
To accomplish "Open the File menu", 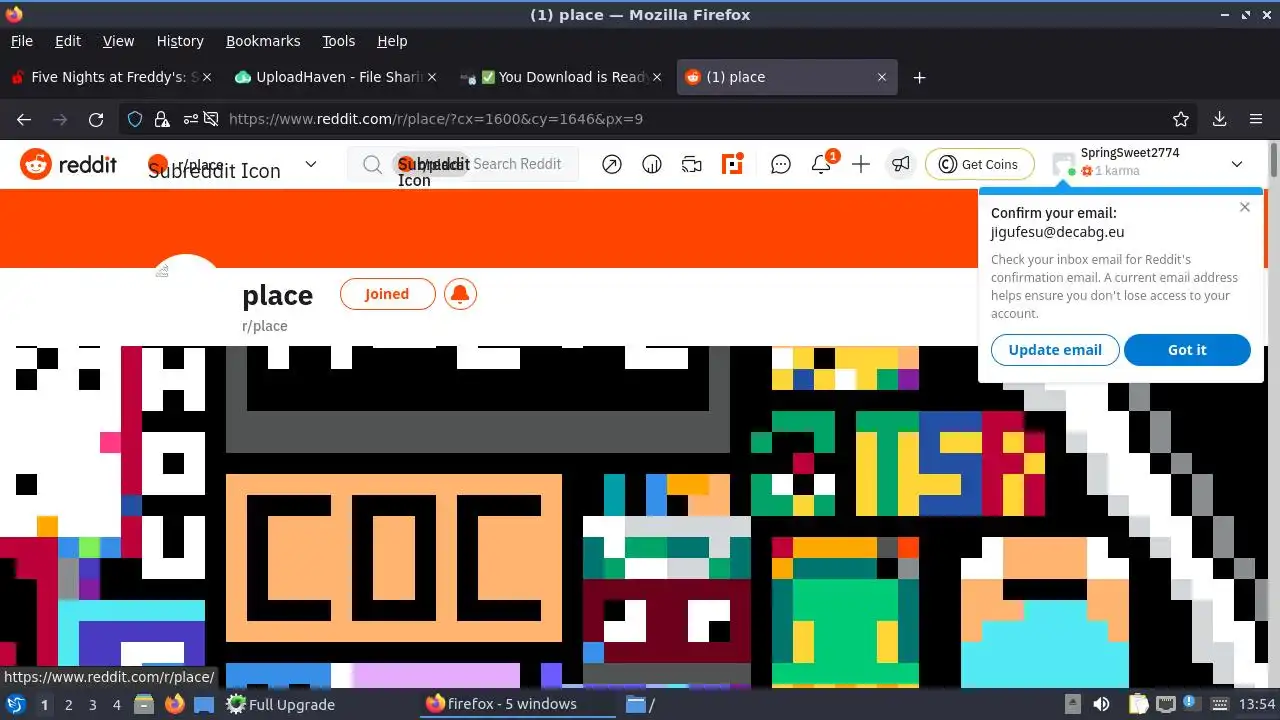I will pyautogui.click(x=21, y=41).
